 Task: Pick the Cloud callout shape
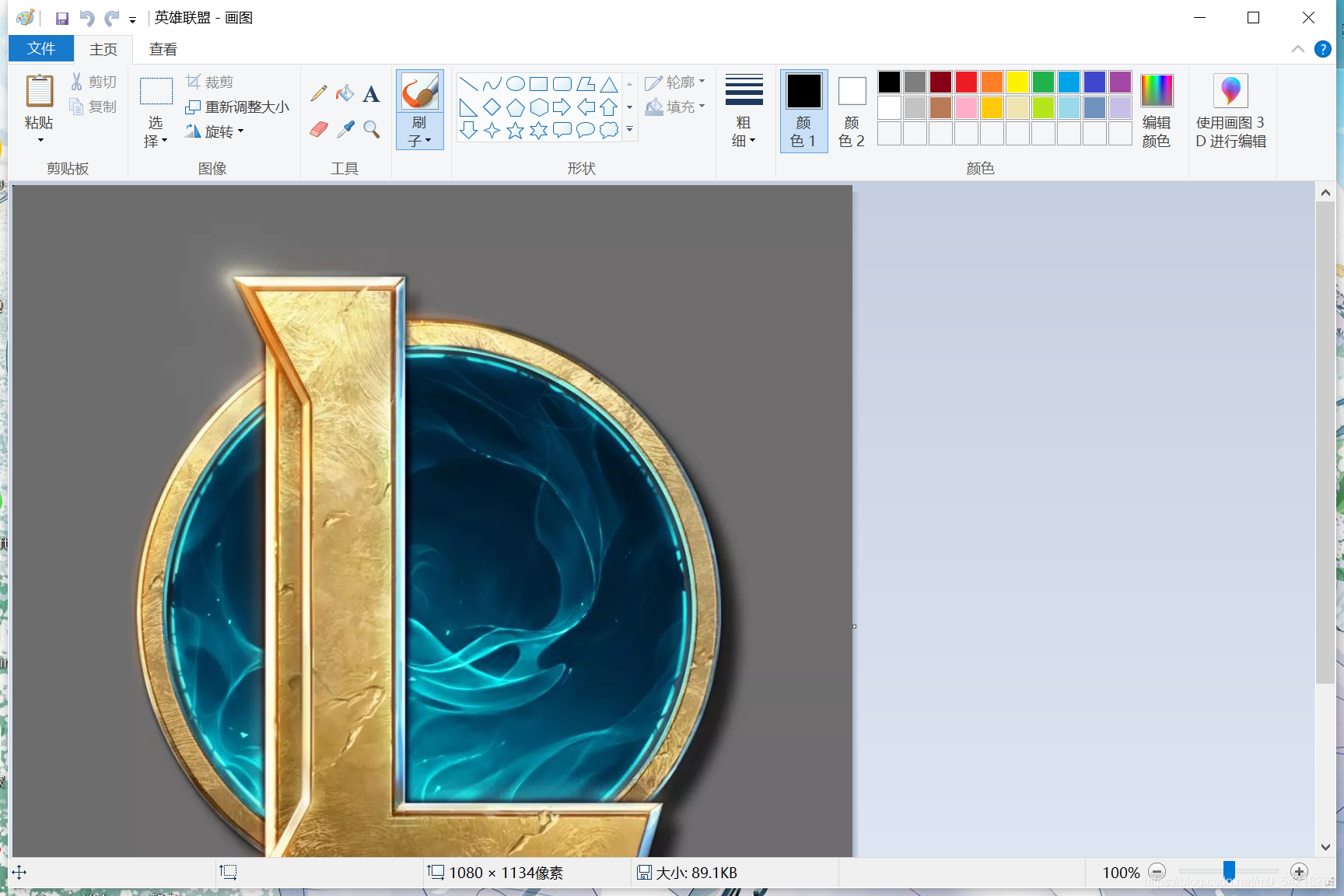tap(609, 130)
